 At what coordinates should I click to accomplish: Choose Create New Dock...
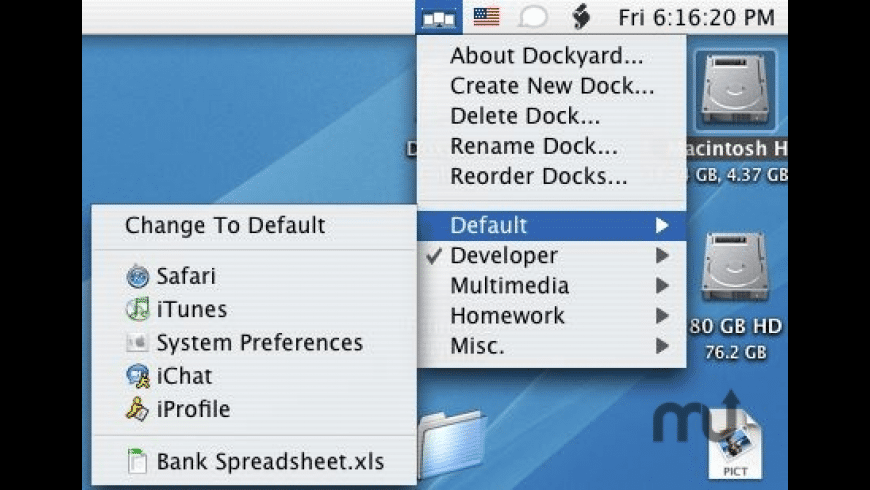pyautogui.click(x=552, y=85)
